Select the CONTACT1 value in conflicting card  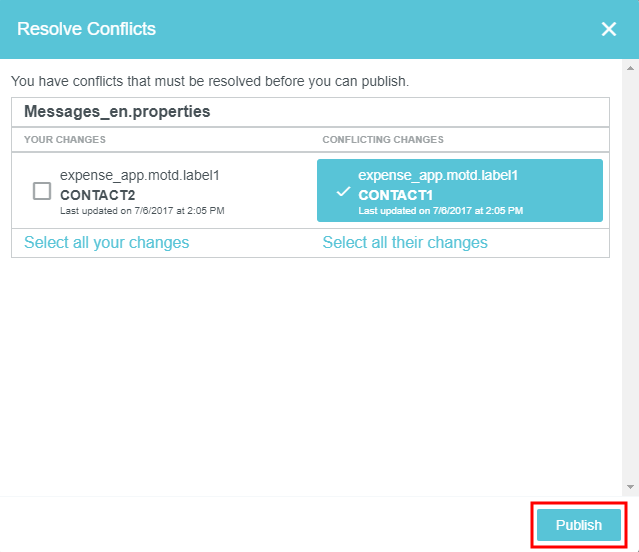pos(396,194)
